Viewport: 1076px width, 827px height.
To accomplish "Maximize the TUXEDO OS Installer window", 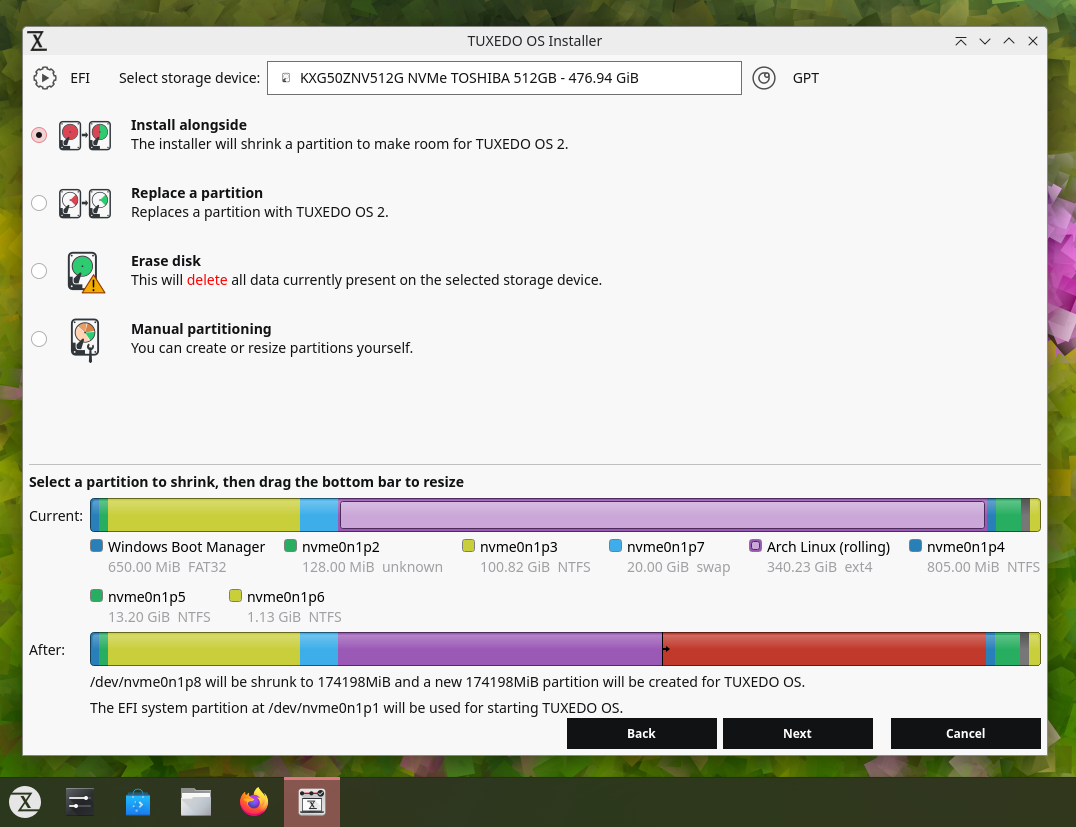I will pos(1009,41).
